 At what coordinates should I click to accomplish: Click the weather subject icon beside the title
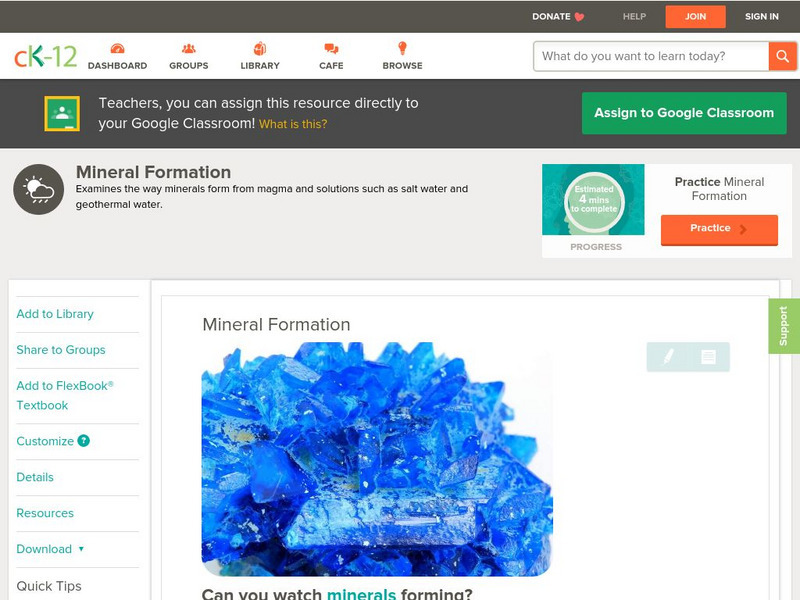(39, 189)
